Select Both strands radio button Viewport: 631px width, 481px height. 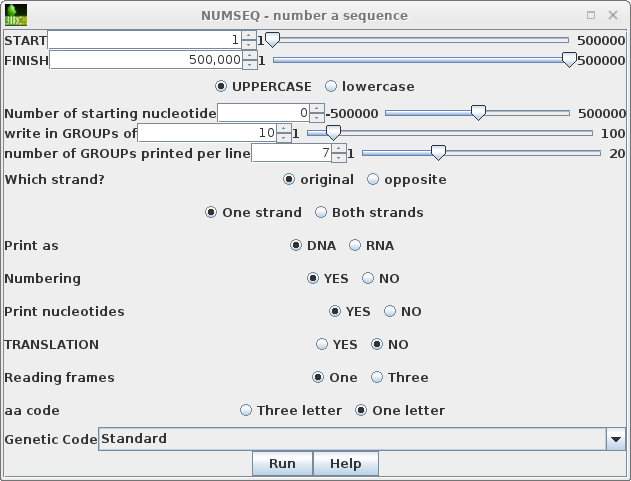coord(321,213)
